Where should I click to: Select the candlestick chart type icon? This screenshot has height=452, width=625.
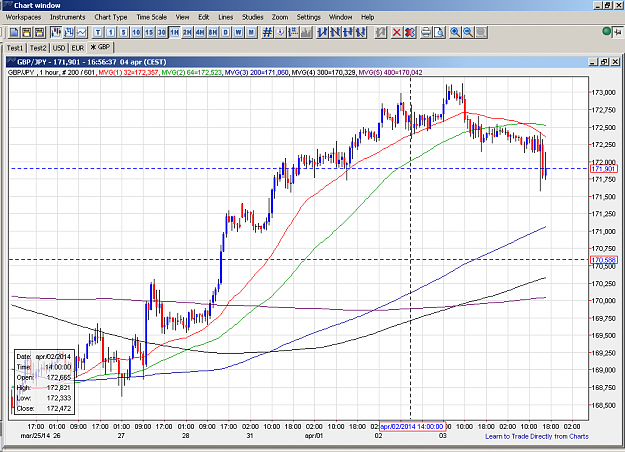tap(55, 32)
